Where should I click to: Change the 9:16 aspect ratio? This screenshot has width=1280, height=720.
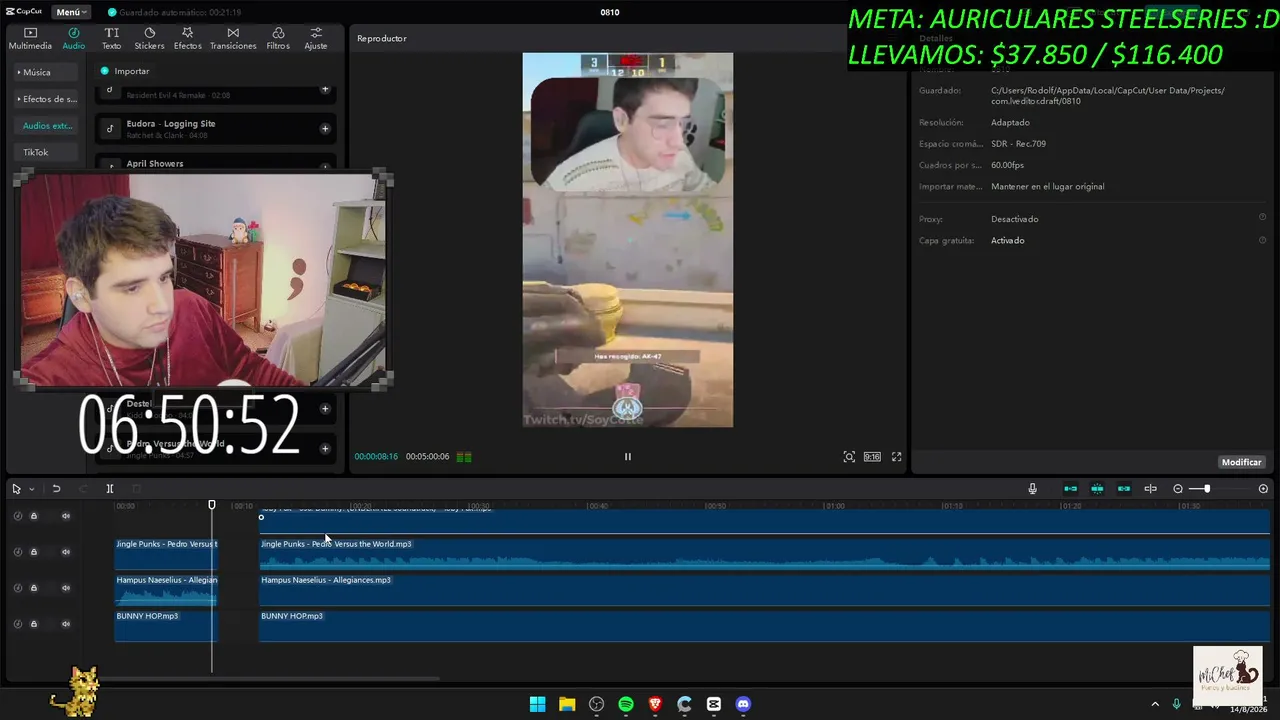coord(872,457)
